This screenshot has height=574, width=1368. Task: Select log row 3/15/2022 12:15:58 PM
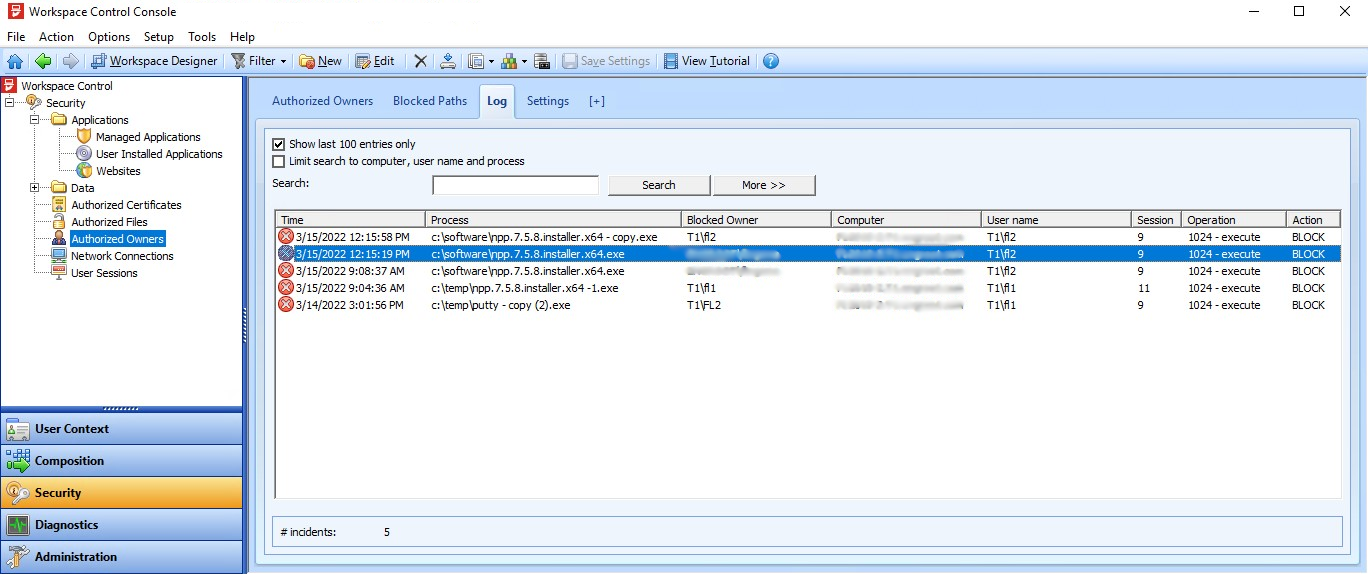[808, 237]
